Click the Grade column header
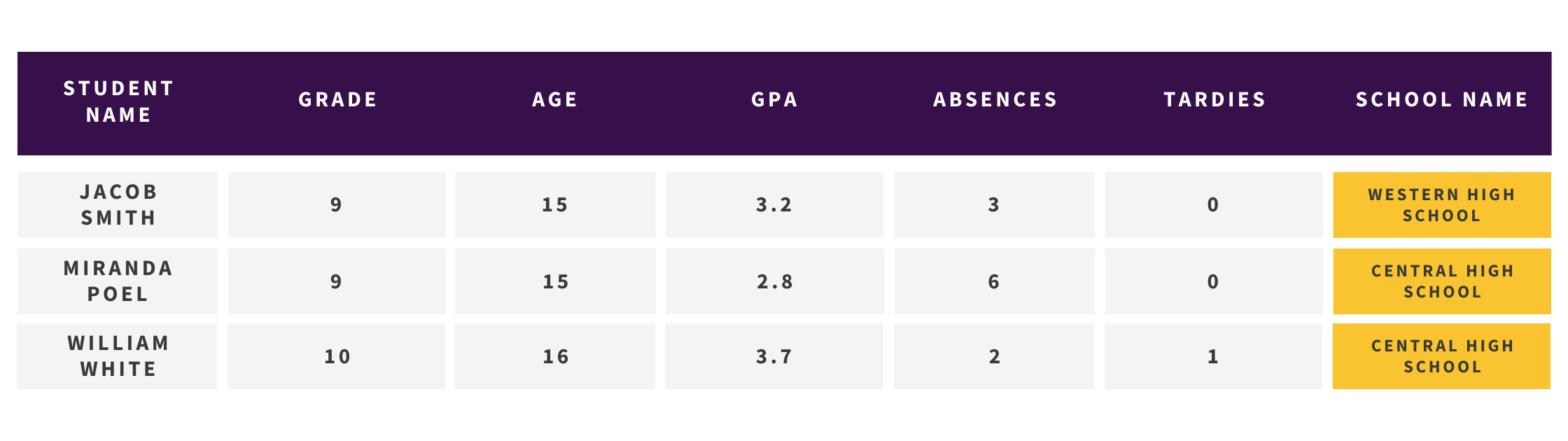This screenshot has height=441, width=1568. coord(338,99)
